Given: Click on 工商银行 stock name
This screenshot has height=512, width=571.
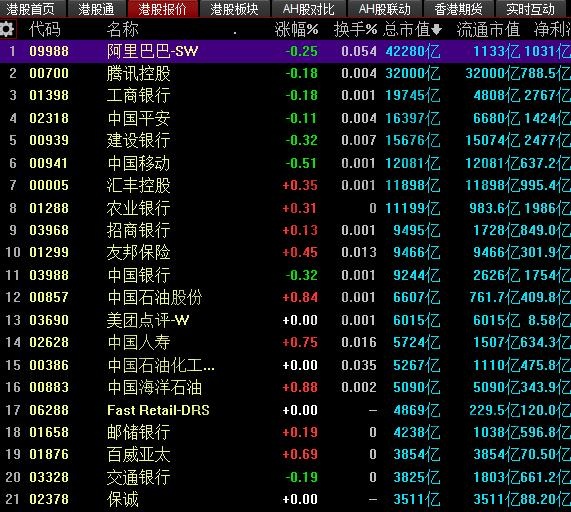Looking at the screenshot, I should click(138, 95).
